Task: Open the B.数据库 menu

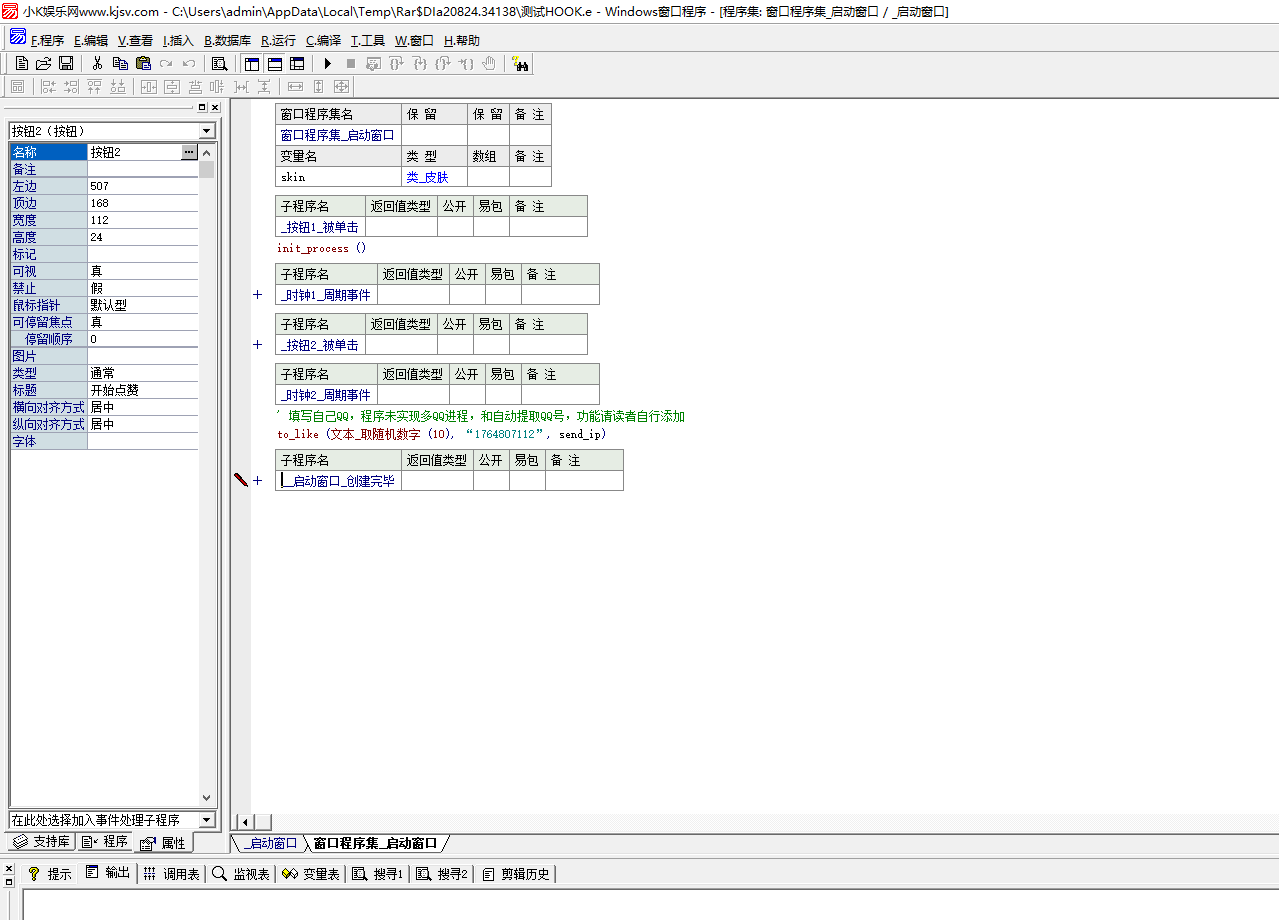Action: coord(228,41)
